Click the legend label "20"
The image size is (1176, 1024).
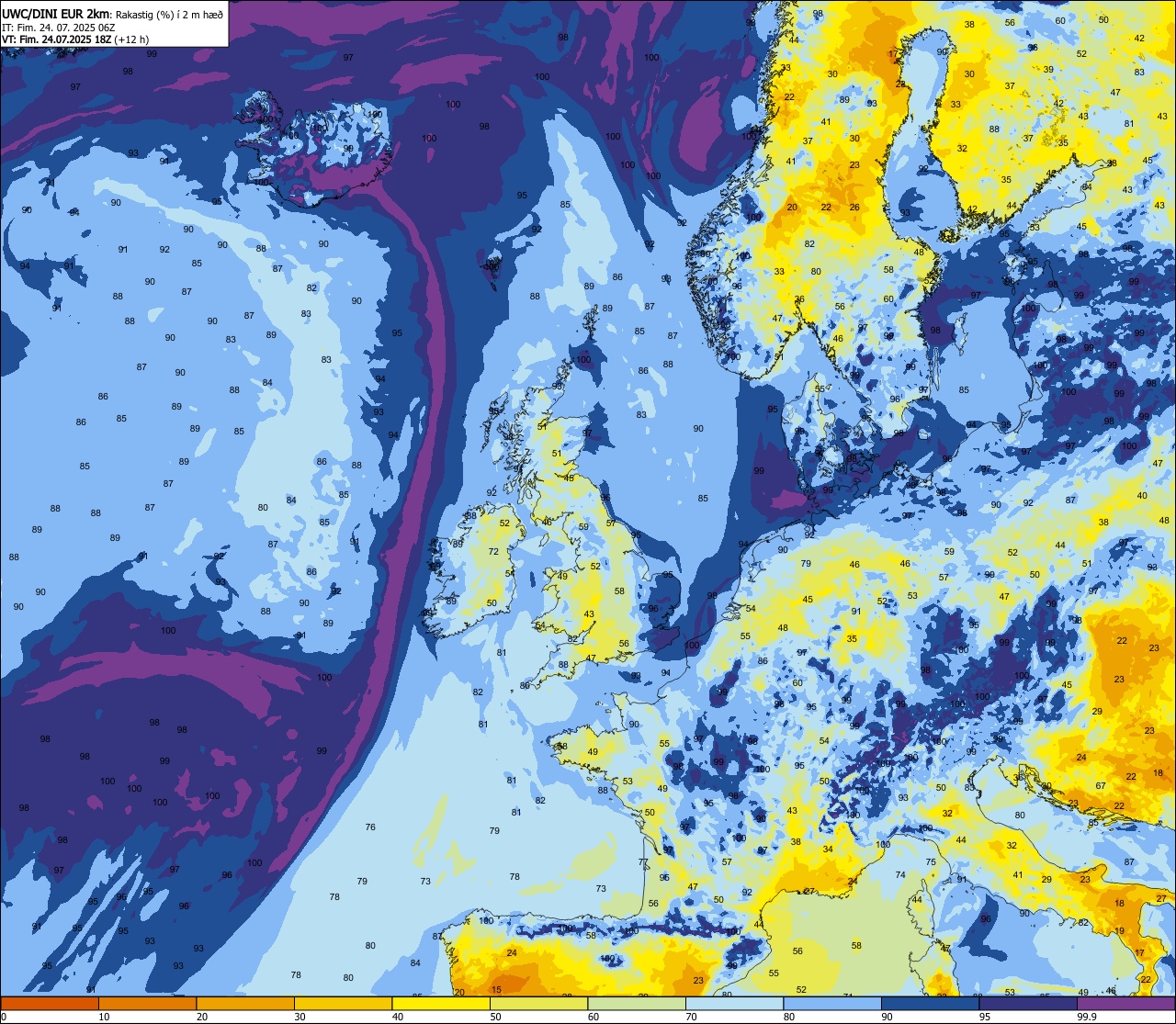click(202, 1017)
